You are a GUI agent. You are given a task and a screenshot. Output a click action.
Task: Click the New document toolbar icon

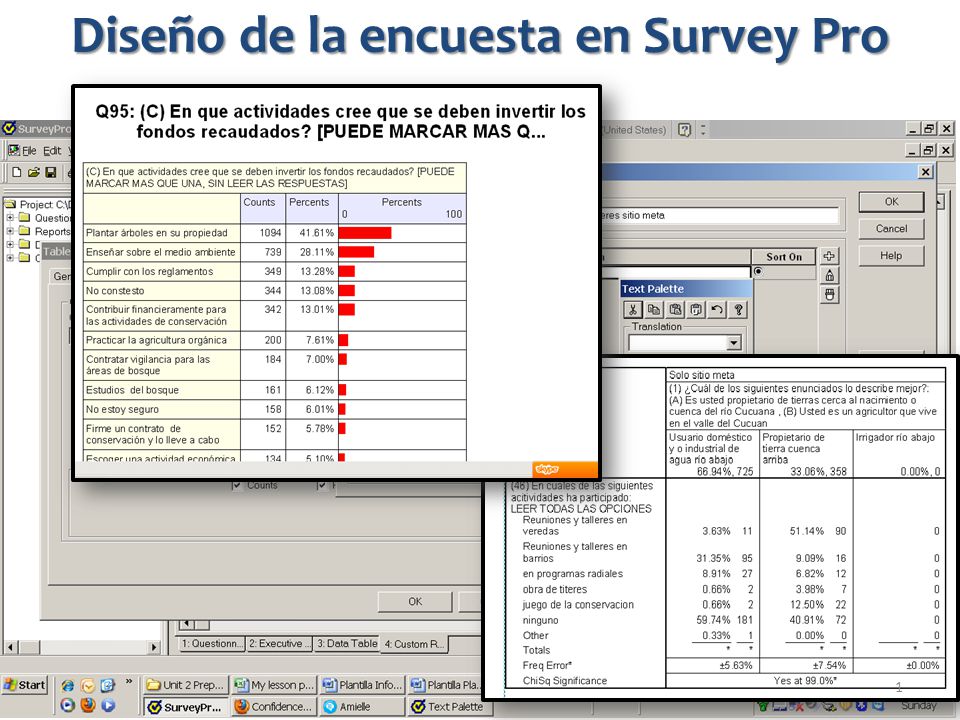(17, 173)
